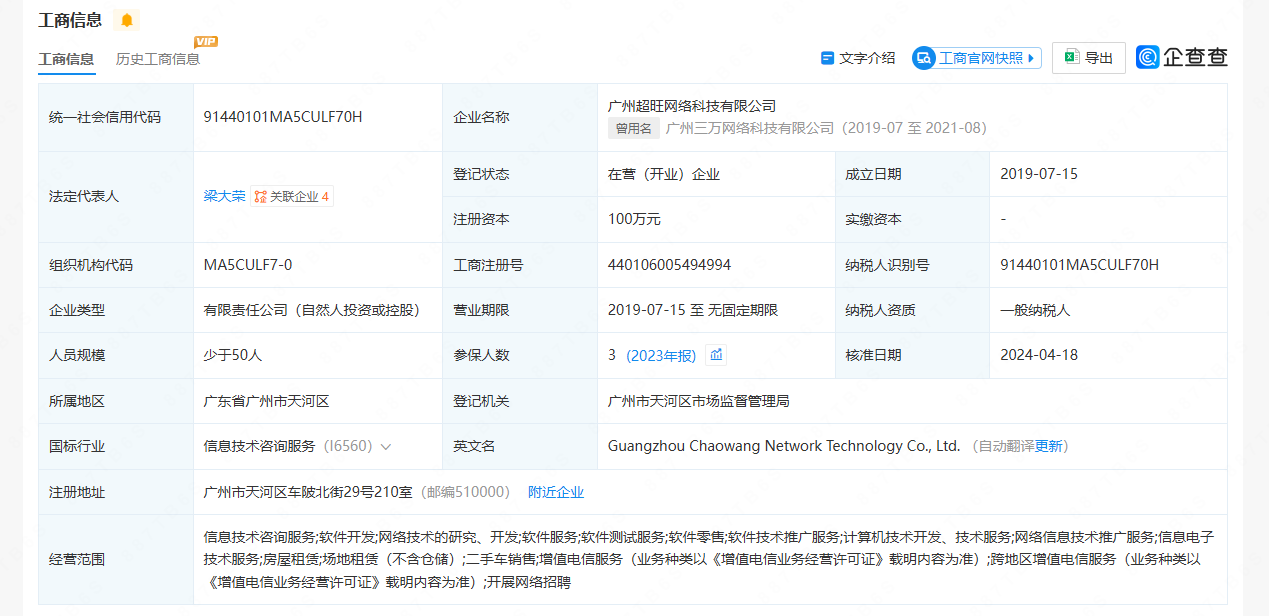This screenshot has width=1269, height=616.
Task: Click the 附近企业 link
Action: (556, 492)
